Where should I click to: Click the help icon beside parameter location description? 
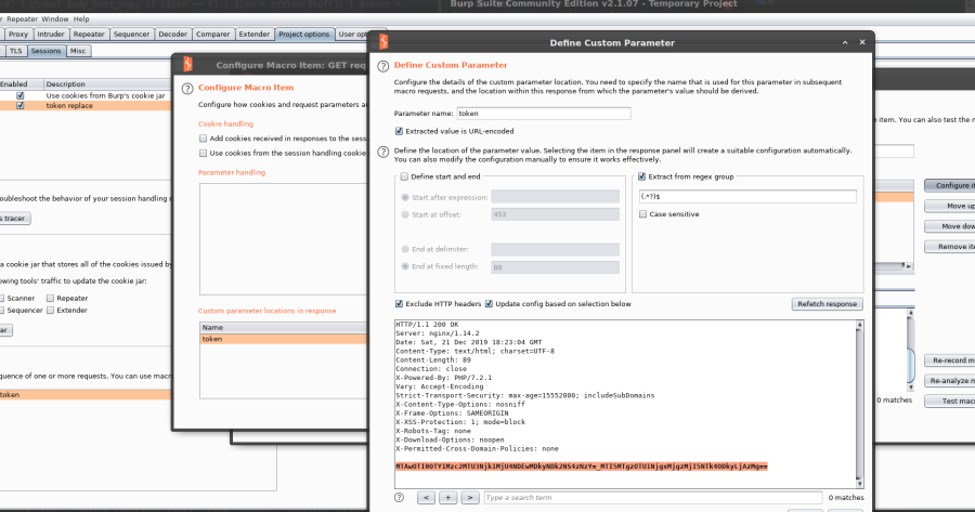[x=384, y=152]
